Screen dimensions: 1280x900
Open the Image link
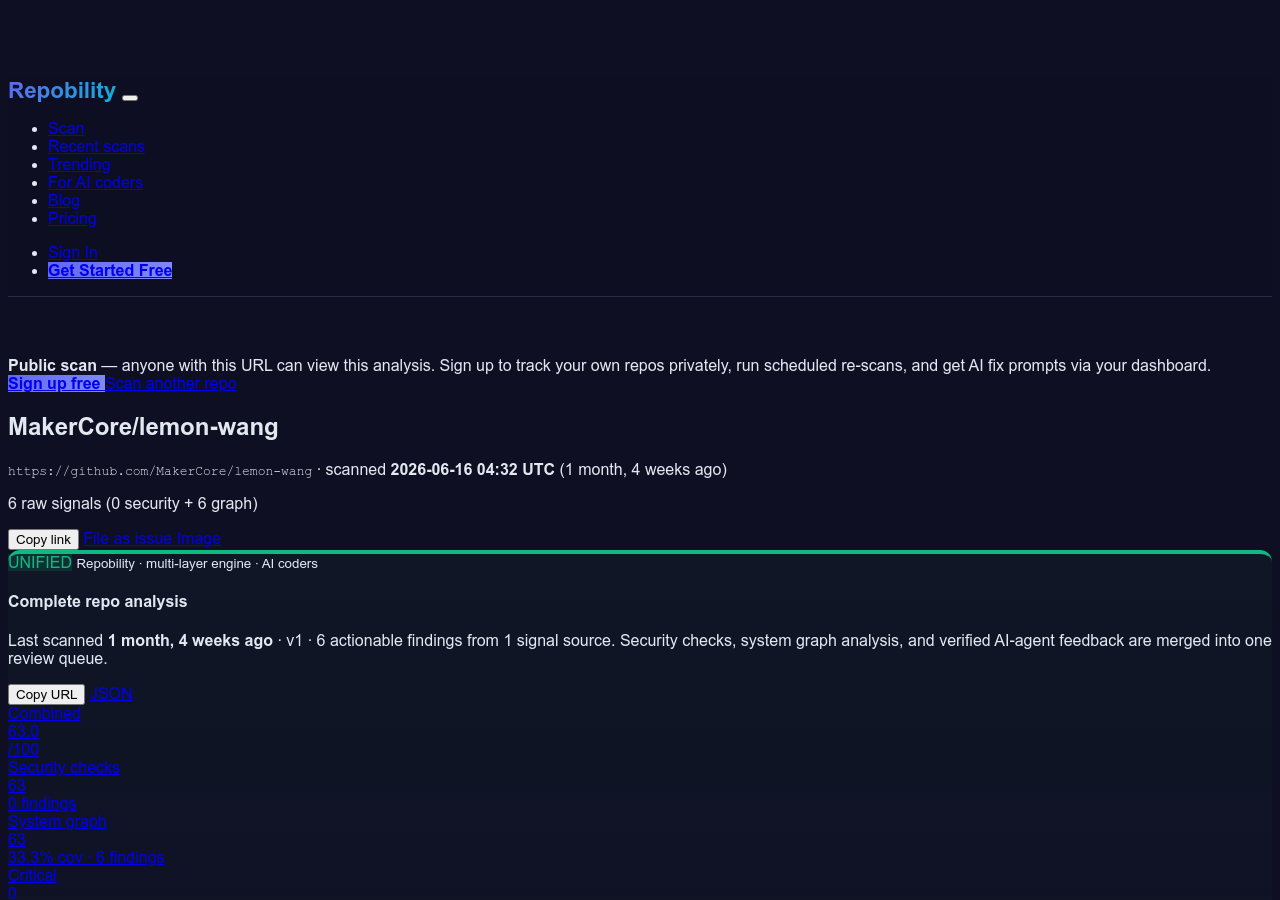pos(199,538)
